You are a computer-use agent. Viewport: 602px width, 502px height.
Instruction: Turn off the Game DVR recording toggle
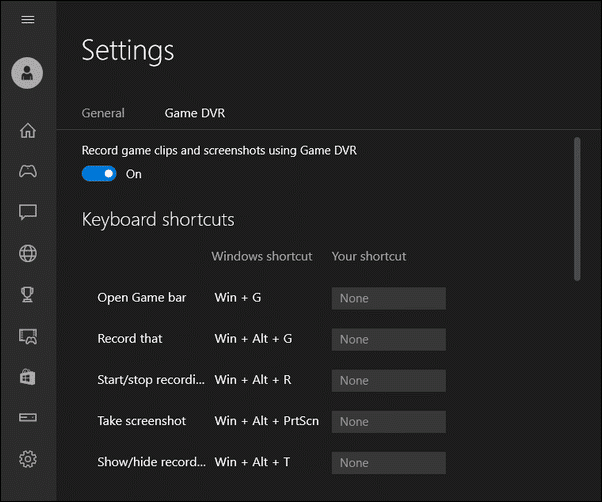pyautogui.click(x=99, y=174)
